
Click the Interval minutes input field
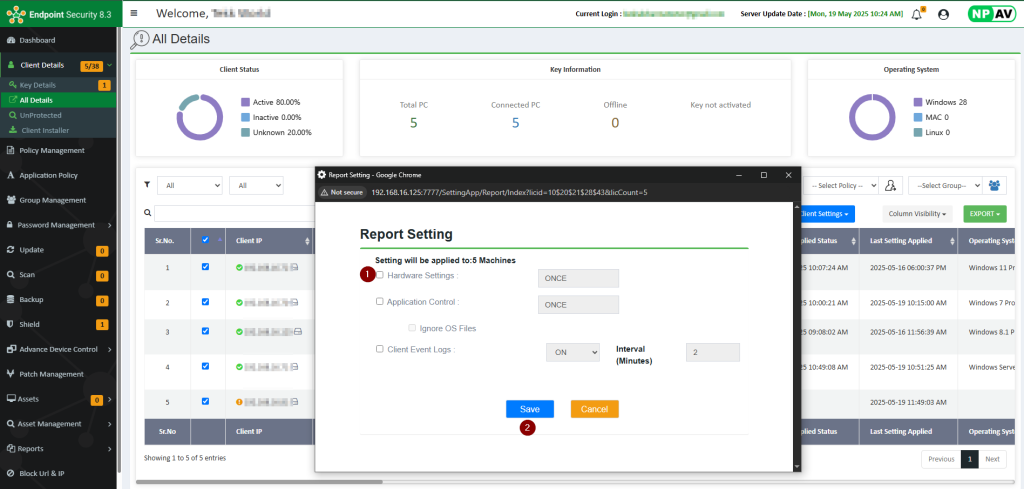[x=712, y=352]
